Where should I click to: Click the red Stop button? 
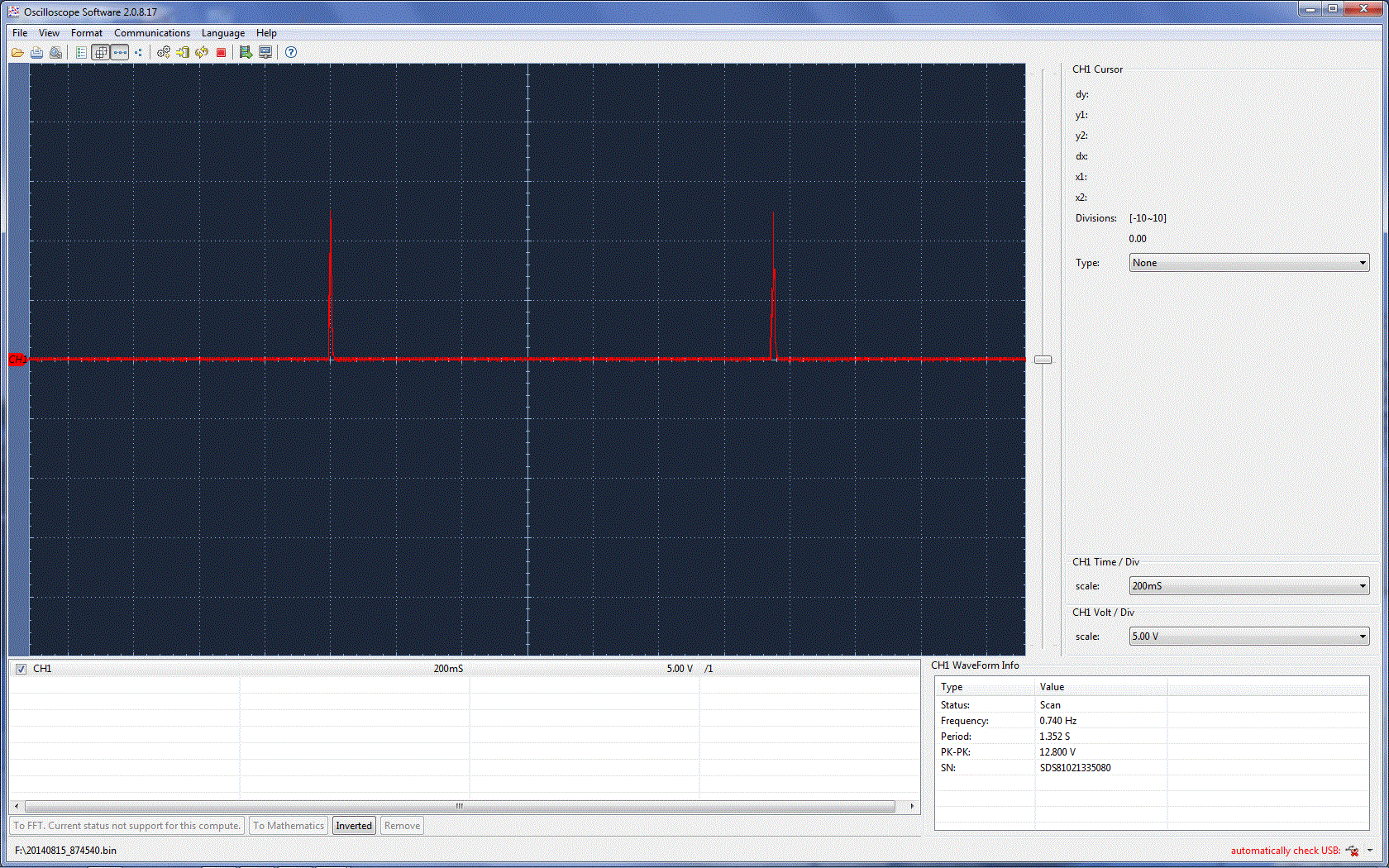click(x=221, y=52)
